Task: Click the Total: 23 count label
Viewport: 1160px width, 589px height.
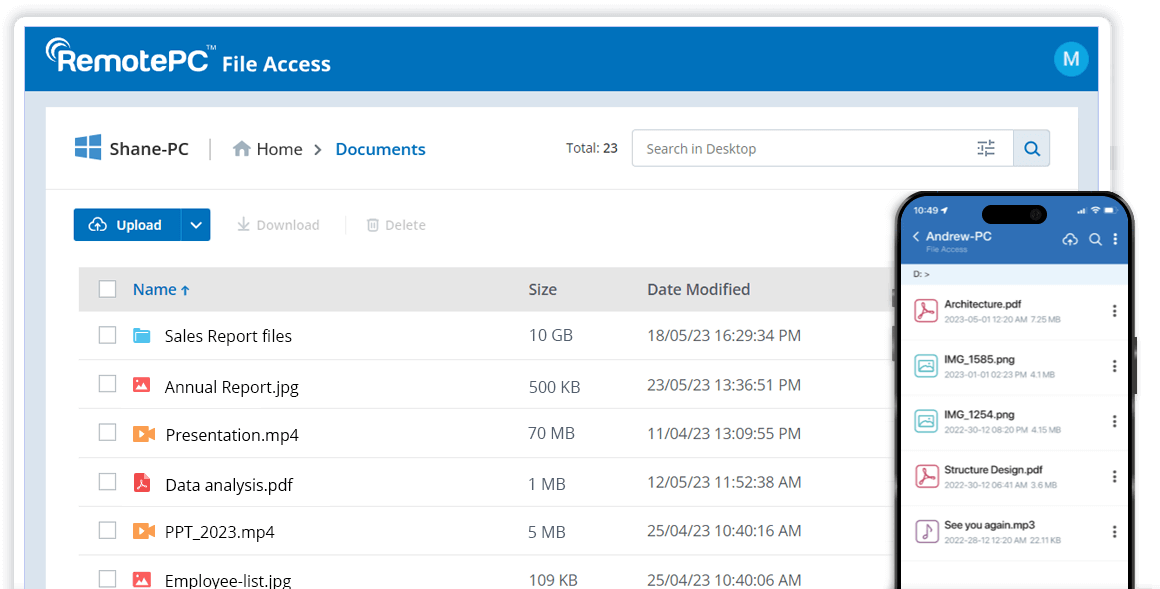Action: [591, 148]
